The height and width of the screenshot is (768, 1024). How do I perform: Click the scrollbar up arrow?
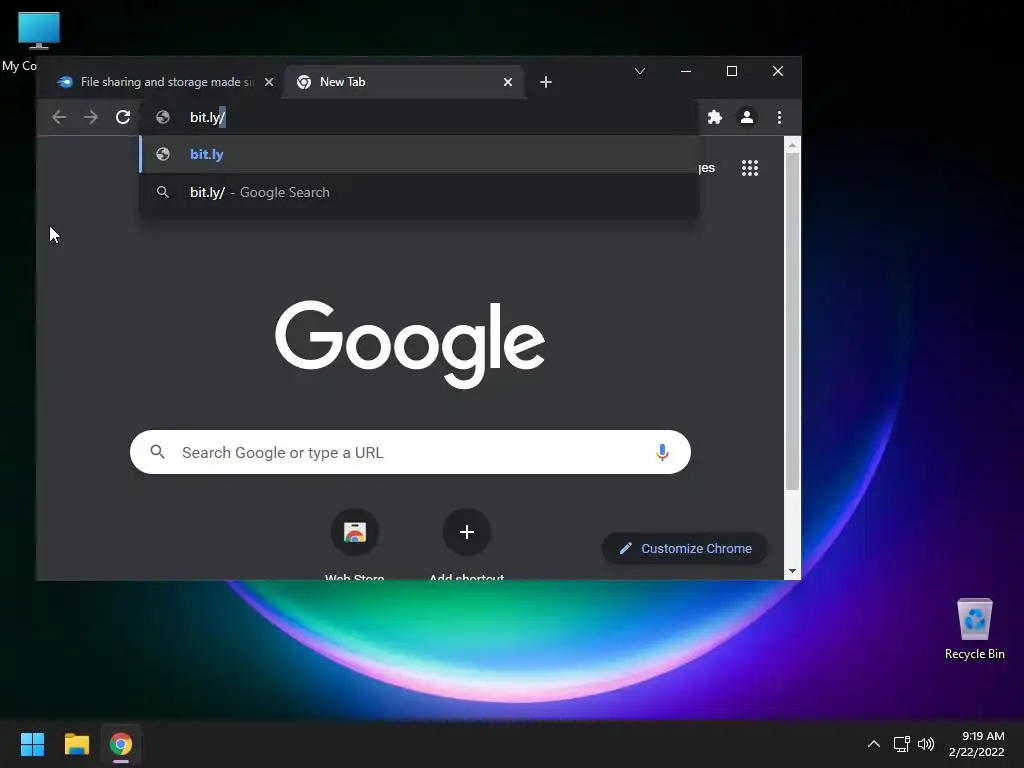coord(792,145)
